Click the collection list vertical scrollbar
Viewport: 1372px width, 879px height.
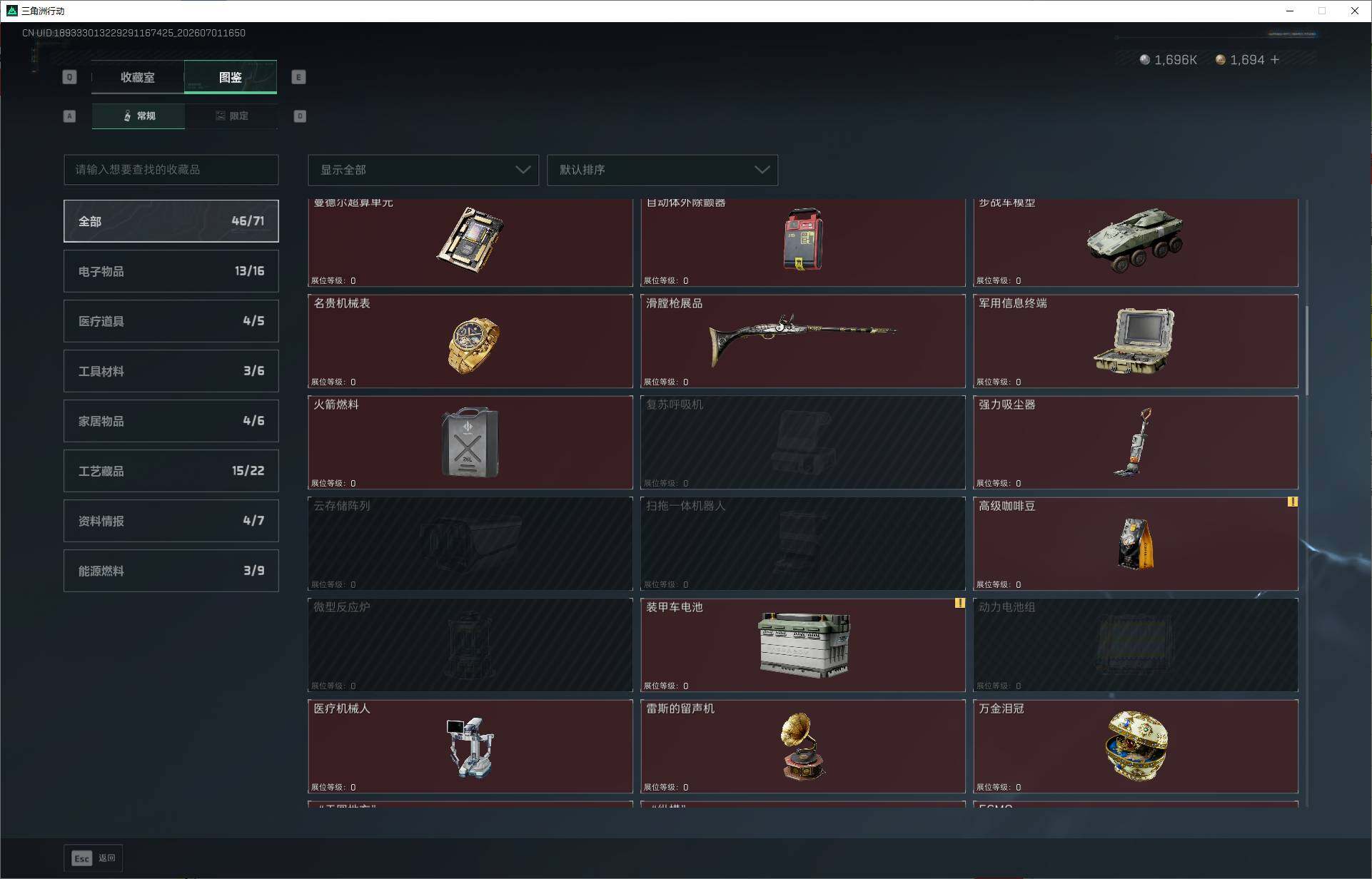click(1307, 350)
